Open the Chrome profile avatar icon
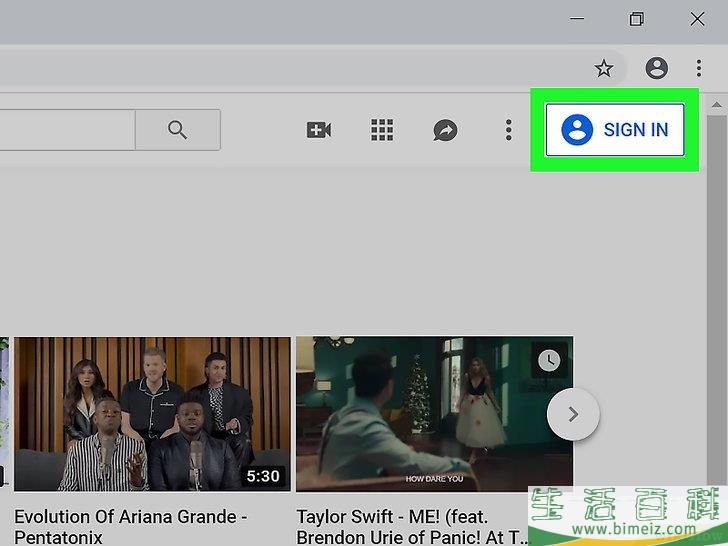 656,68
